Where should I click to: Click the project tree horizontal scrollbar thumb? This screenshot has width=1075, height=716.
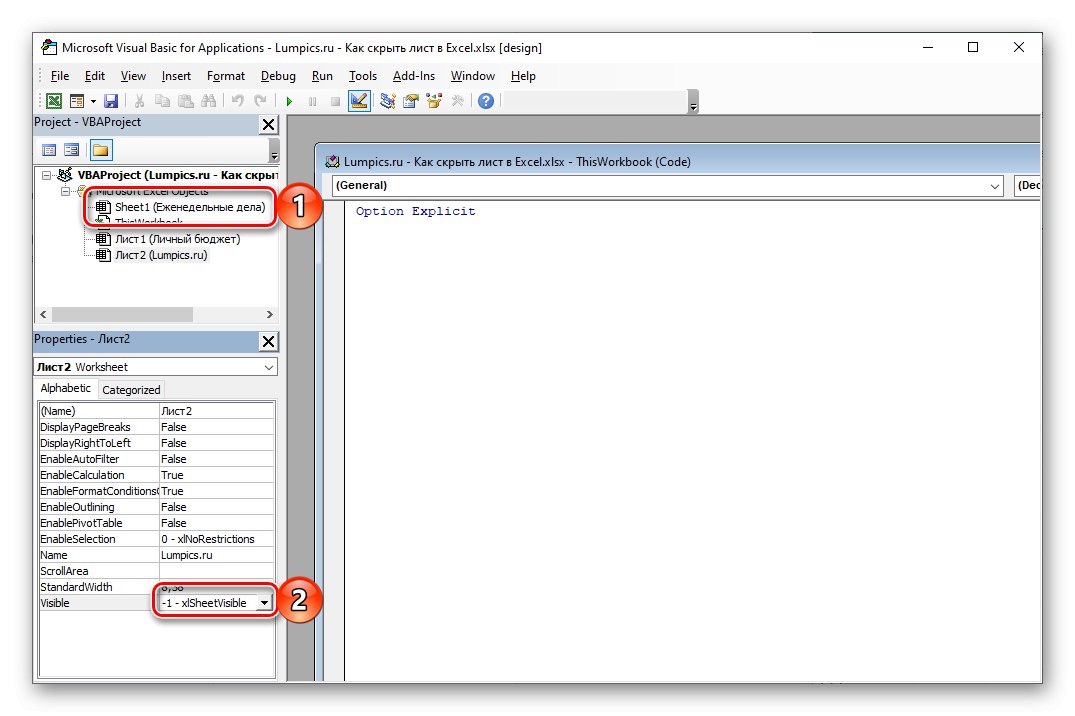(122, 314)
